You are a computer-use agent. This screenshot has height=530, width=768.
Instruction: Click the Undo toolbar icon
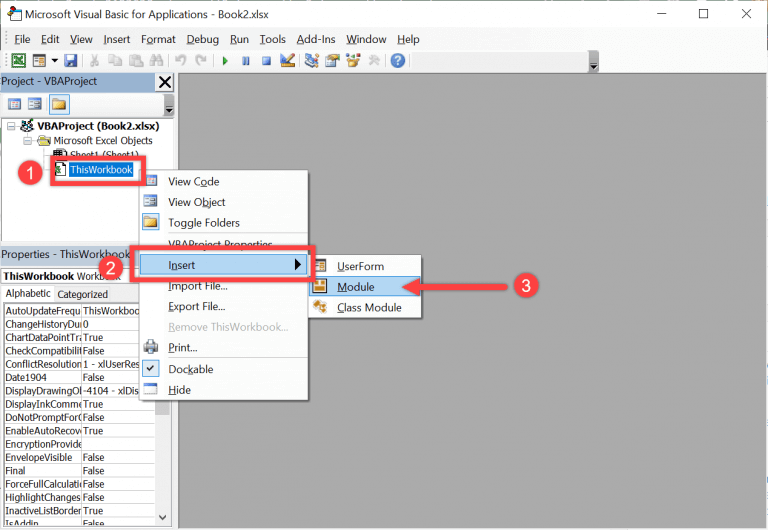point(181,61)
